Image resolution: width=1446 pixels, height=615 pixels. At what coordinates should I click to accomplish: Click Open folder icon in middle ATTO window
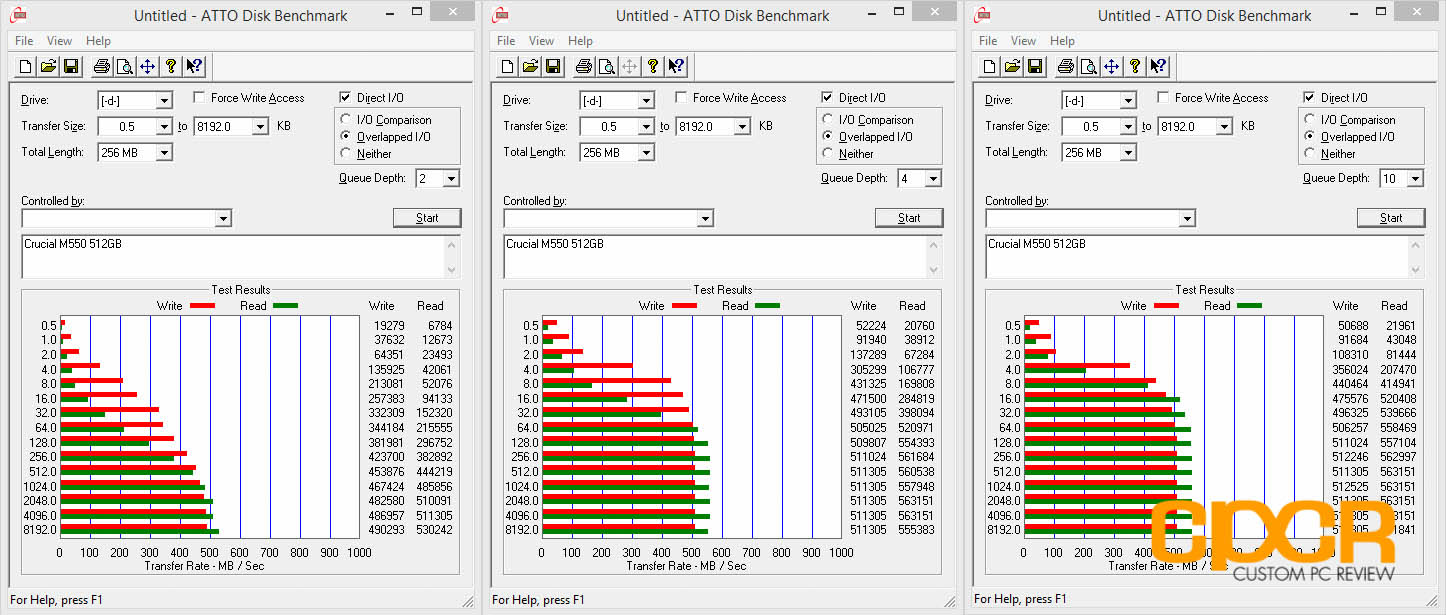(x=531, y=67)
